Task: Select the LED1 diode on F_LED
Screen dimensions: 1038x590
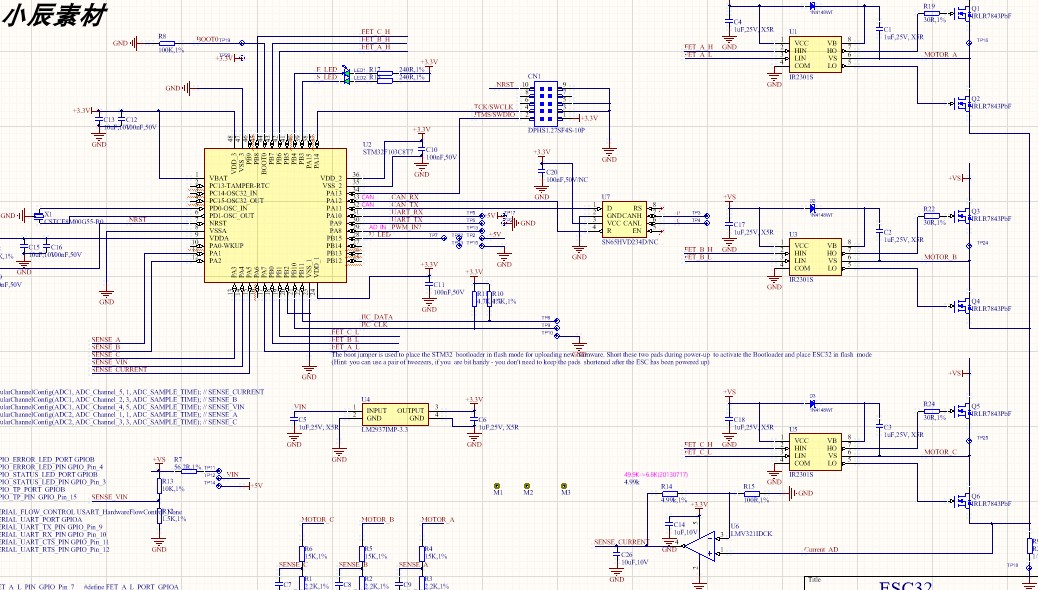Action: tap(346, 70)
